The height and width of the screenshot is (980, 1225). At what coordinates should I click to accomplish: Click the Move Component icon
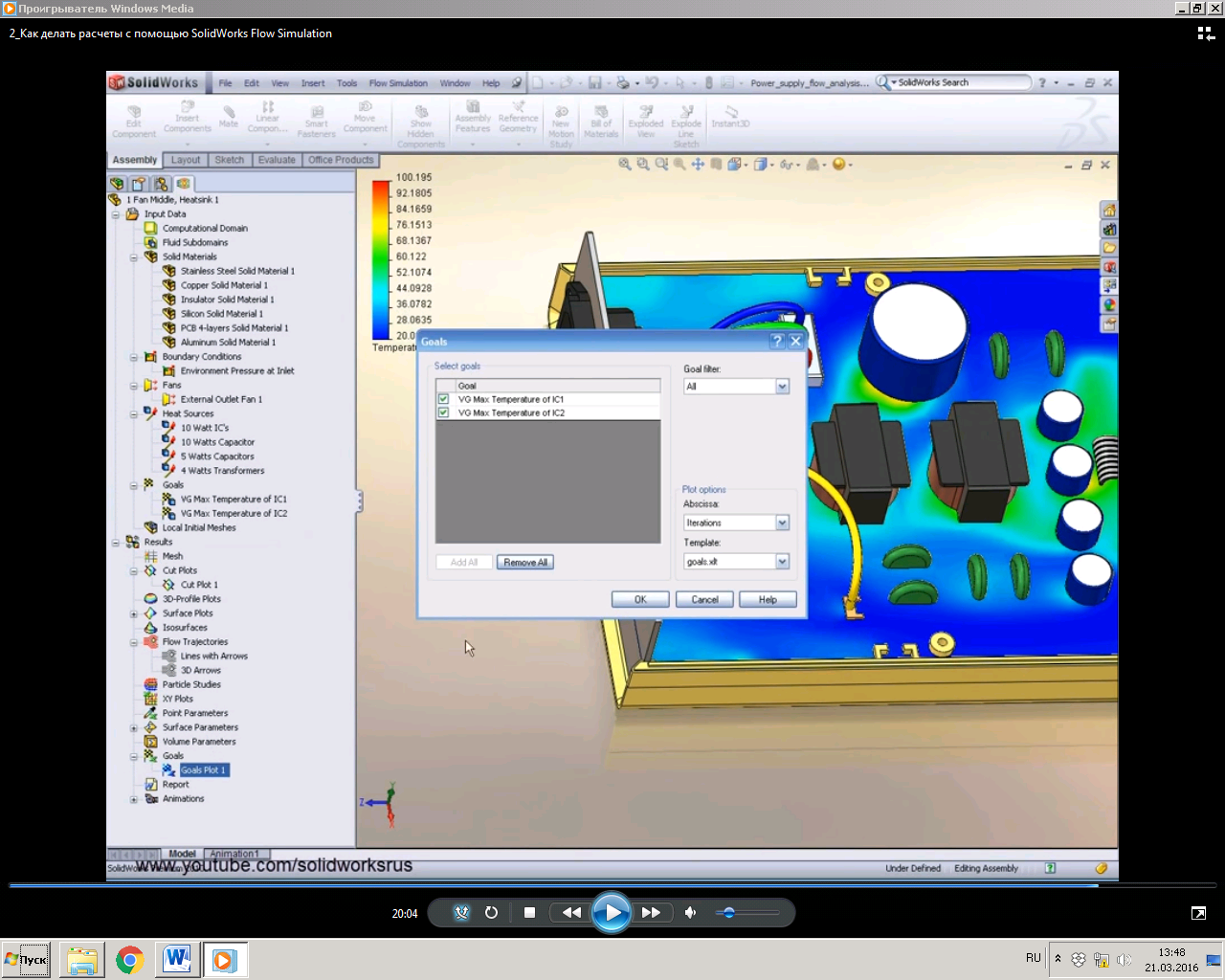(365, 118)
